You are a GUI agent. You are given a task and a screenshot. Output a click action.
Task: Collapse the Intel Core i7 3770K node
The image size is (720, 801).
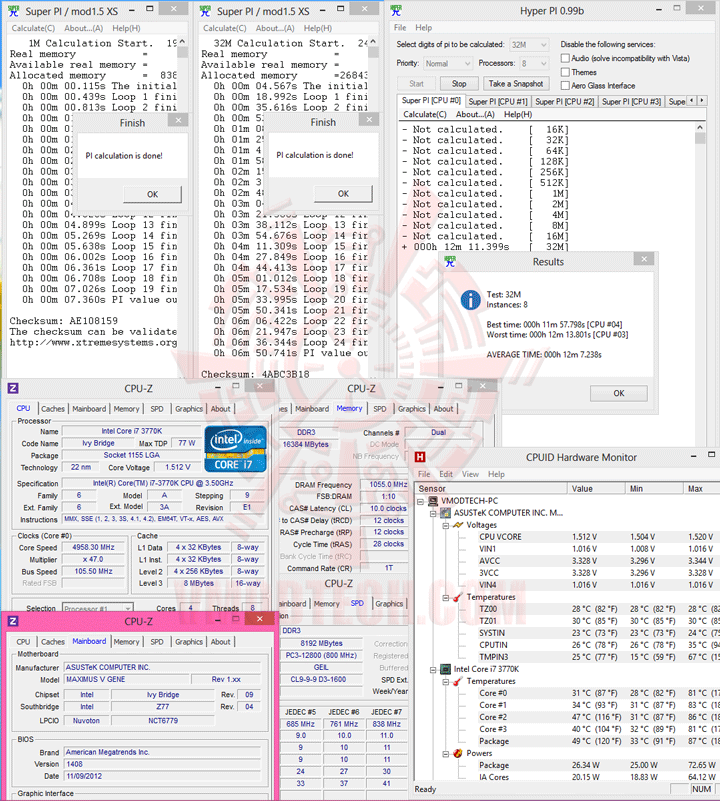pos(433,670)
